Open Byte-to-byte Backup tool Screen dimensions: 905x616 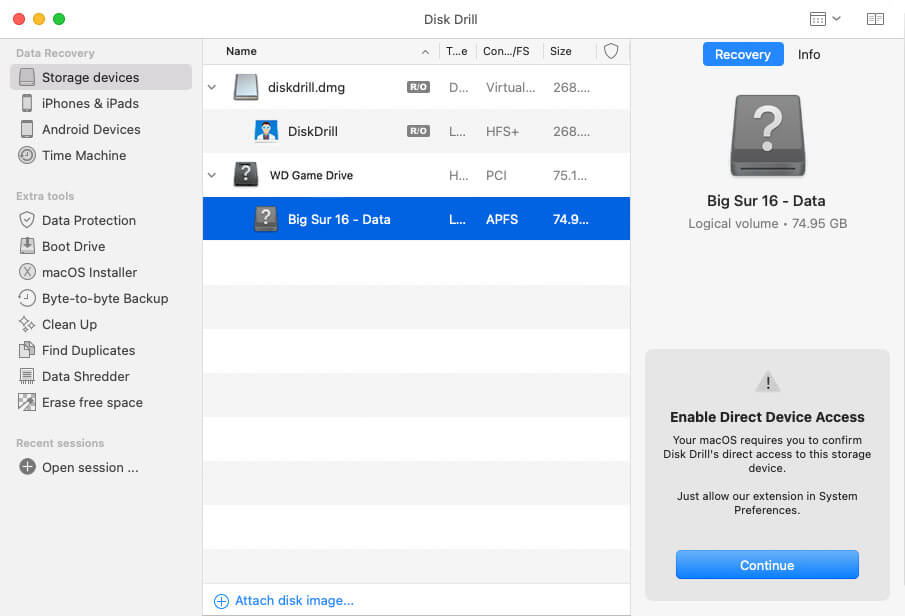pyautogui.click(x=105, y=298)
